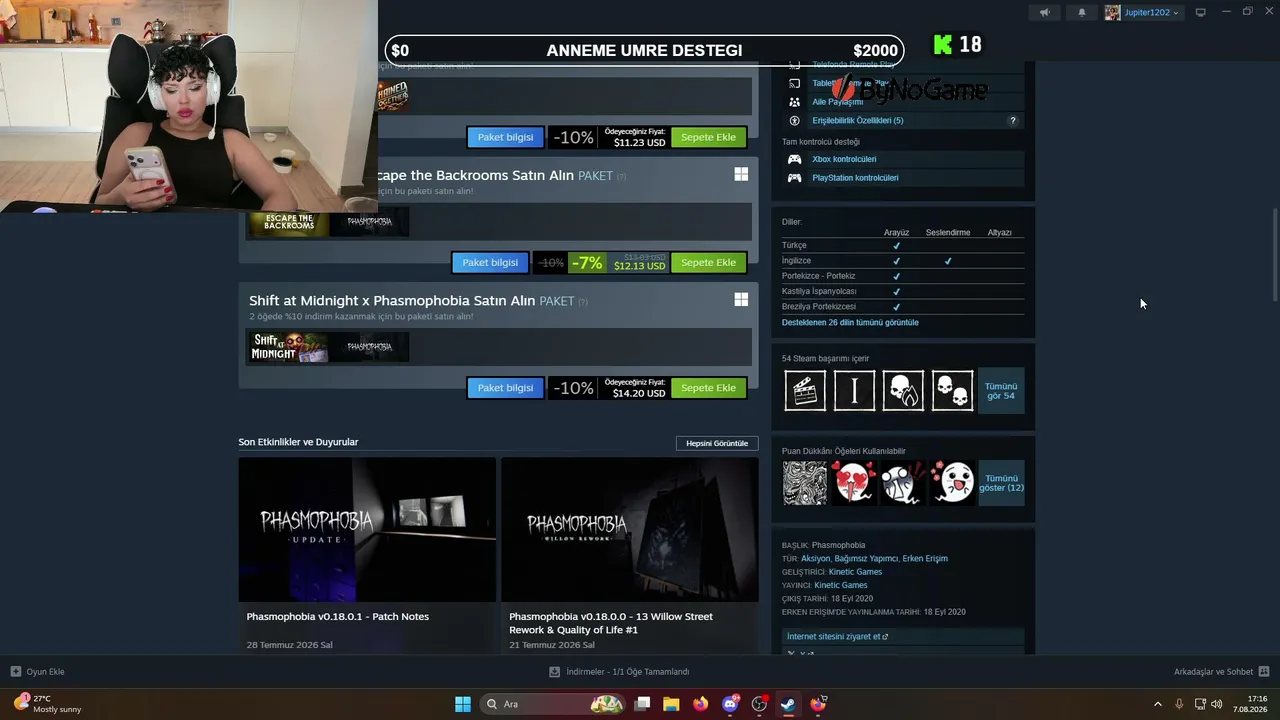Open Steam announcements megaphone icon
The height and width of the screenshot is (720, 1280).
(1044, 13)
